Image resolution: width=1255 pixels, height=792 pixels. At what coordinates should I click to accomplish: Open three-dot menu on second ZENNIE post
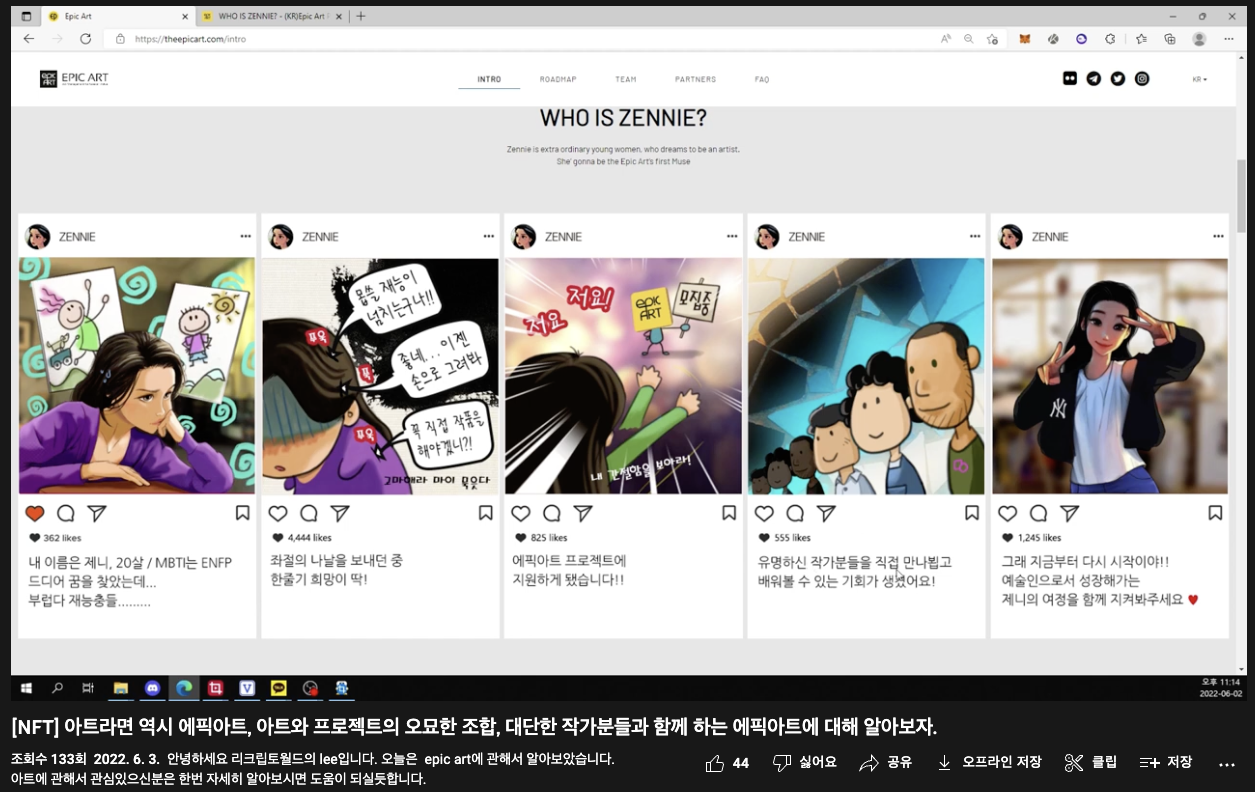[488, 236]
